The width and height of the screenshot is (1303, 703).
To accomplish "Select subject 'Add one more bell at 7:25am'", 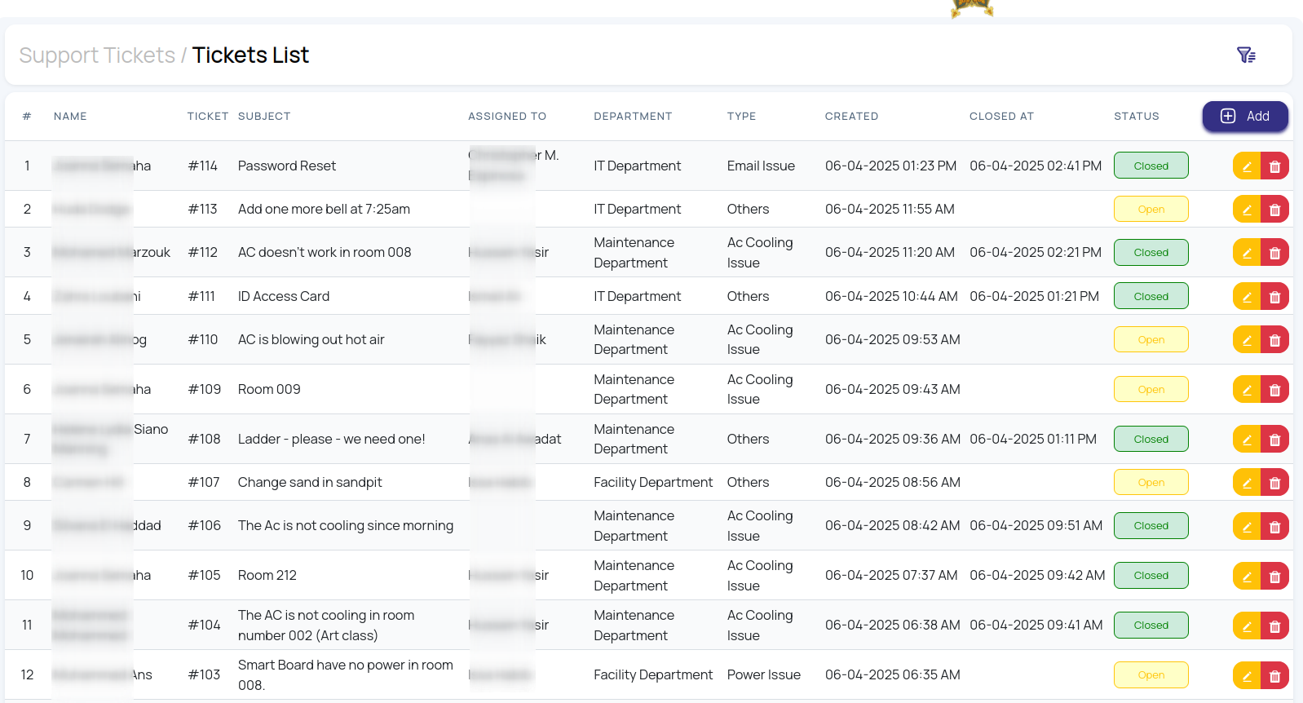I will 324,209.
